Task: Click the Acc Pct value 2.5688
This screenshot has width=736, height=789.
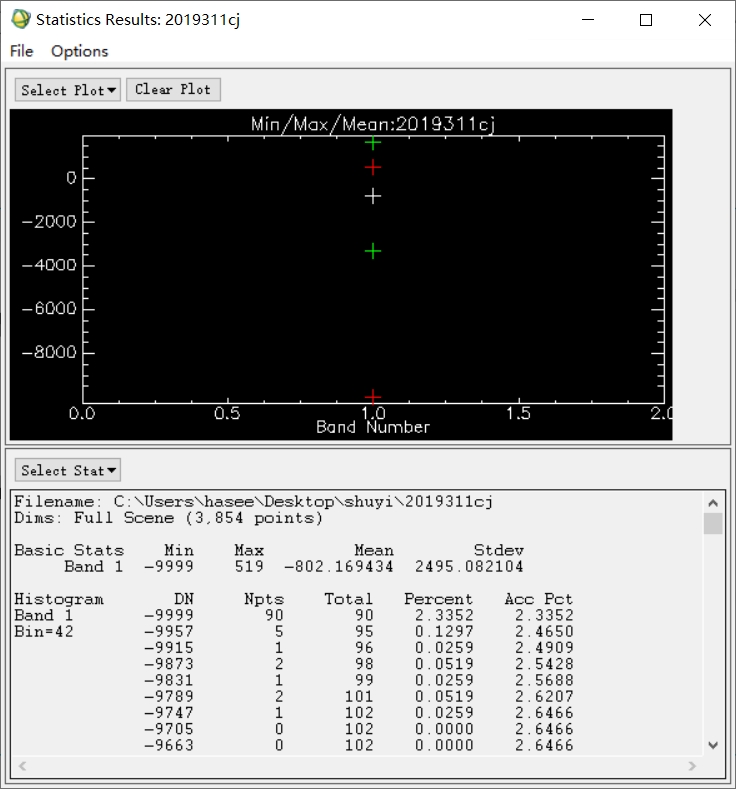Action: tap(544, 680)
